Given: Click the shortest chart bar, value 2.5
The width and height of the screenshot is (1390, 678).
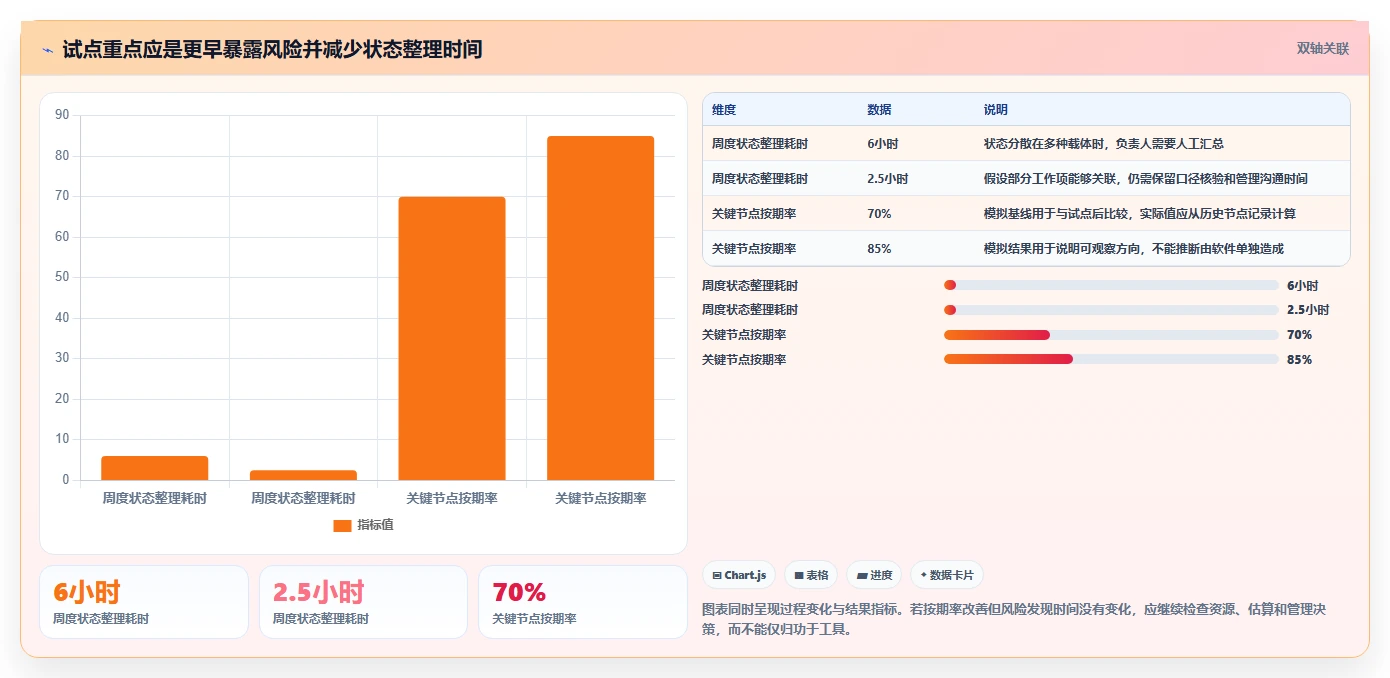Looking at the screenshot, I should click(303, 475).
